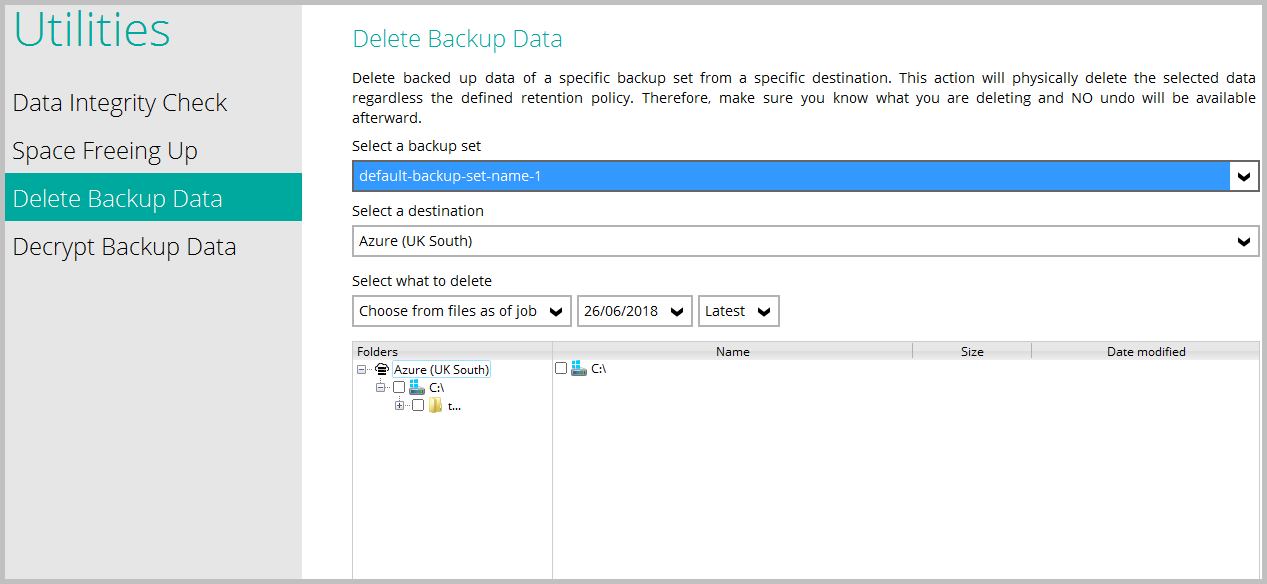
Task: Click the Azure cloud icon in folder tree
Action: (381, 370)
